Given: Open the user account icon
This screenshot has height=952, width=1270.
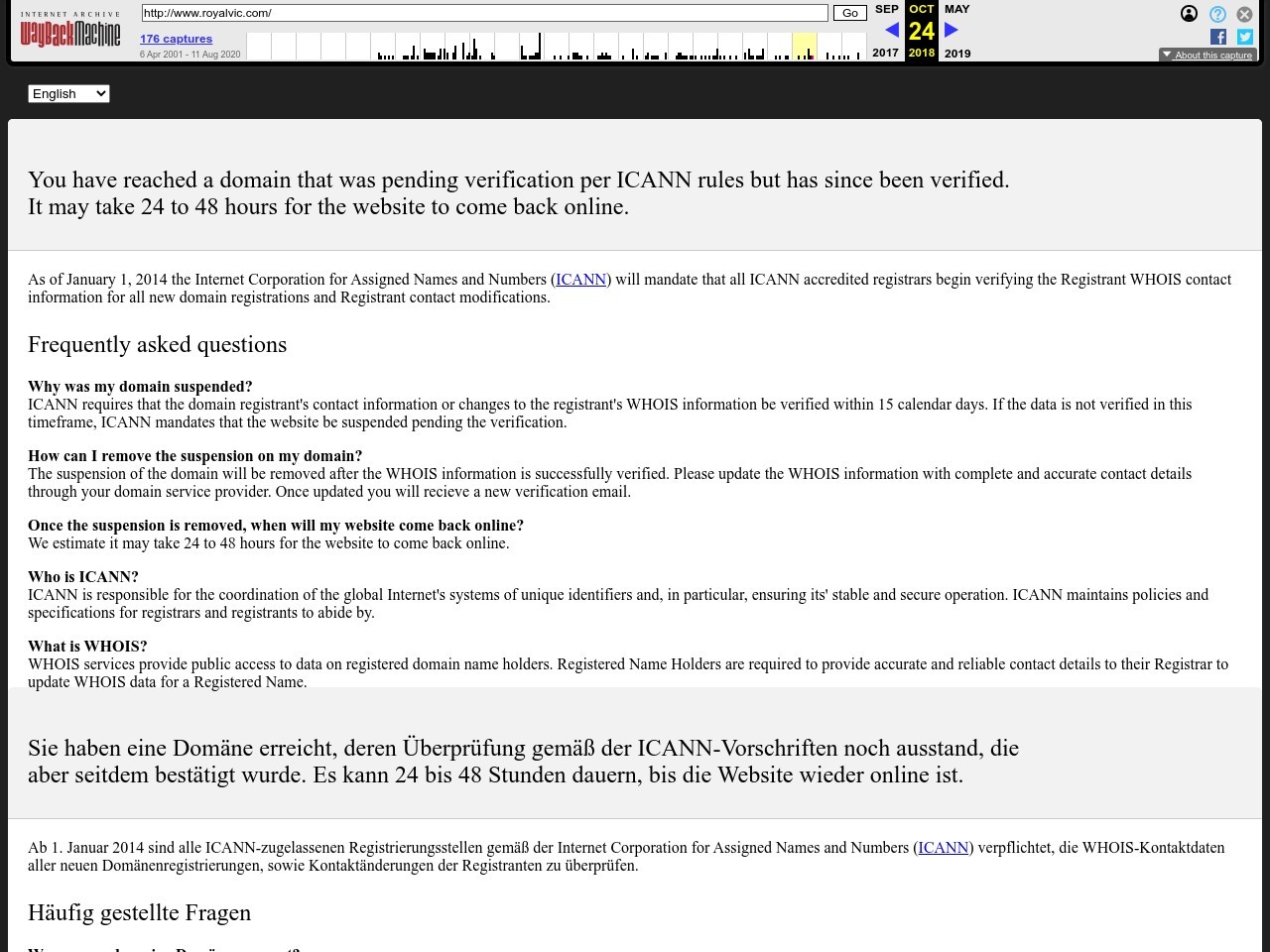Looking at the screenshot, I should click(1189, 14).
